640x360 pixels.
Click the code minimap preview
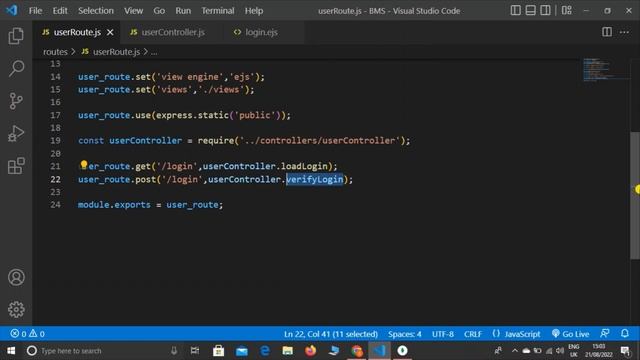[605, 70]
